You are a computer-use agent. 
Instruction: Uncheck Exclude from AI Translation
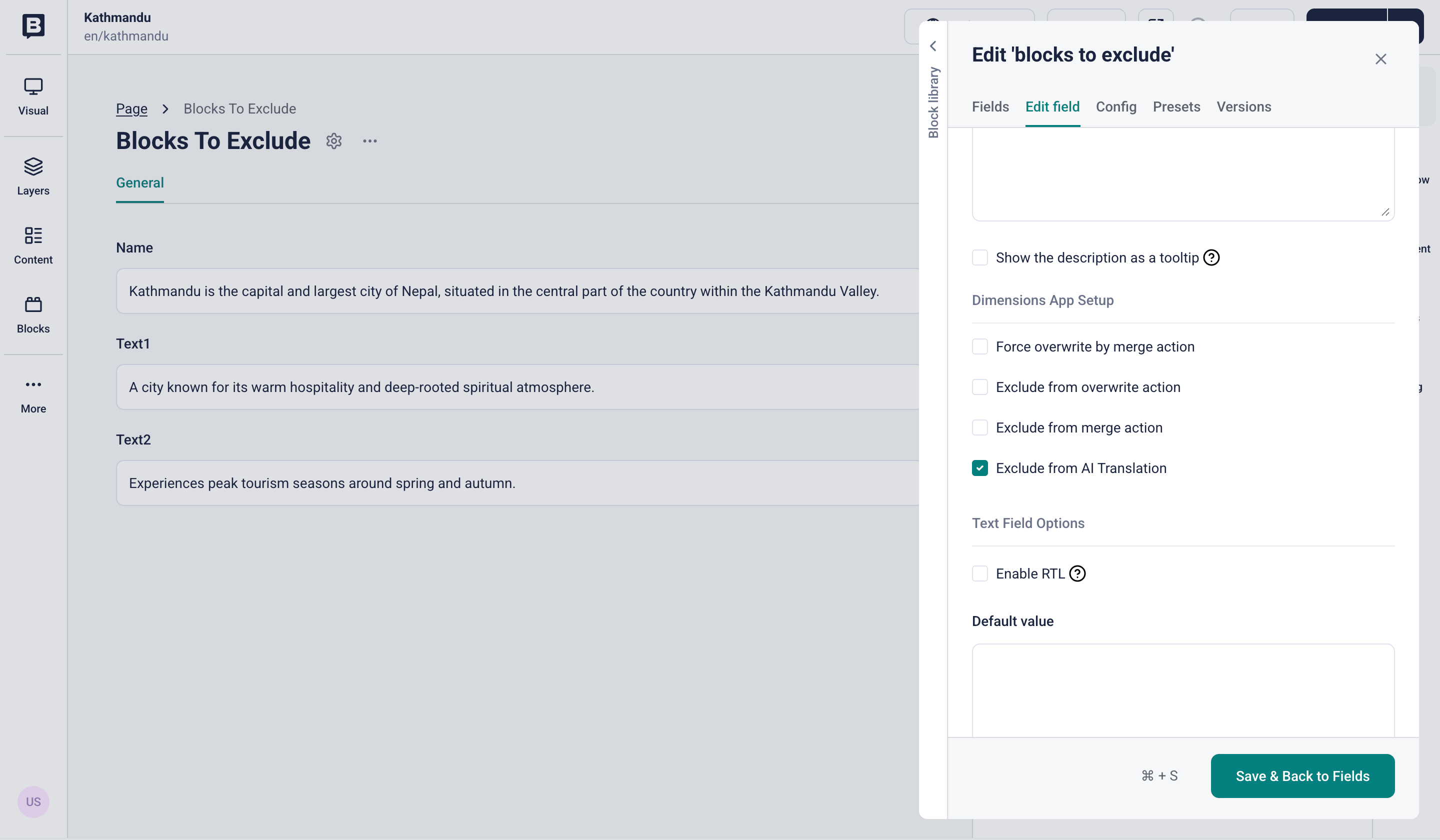click(x=979, y=468)
